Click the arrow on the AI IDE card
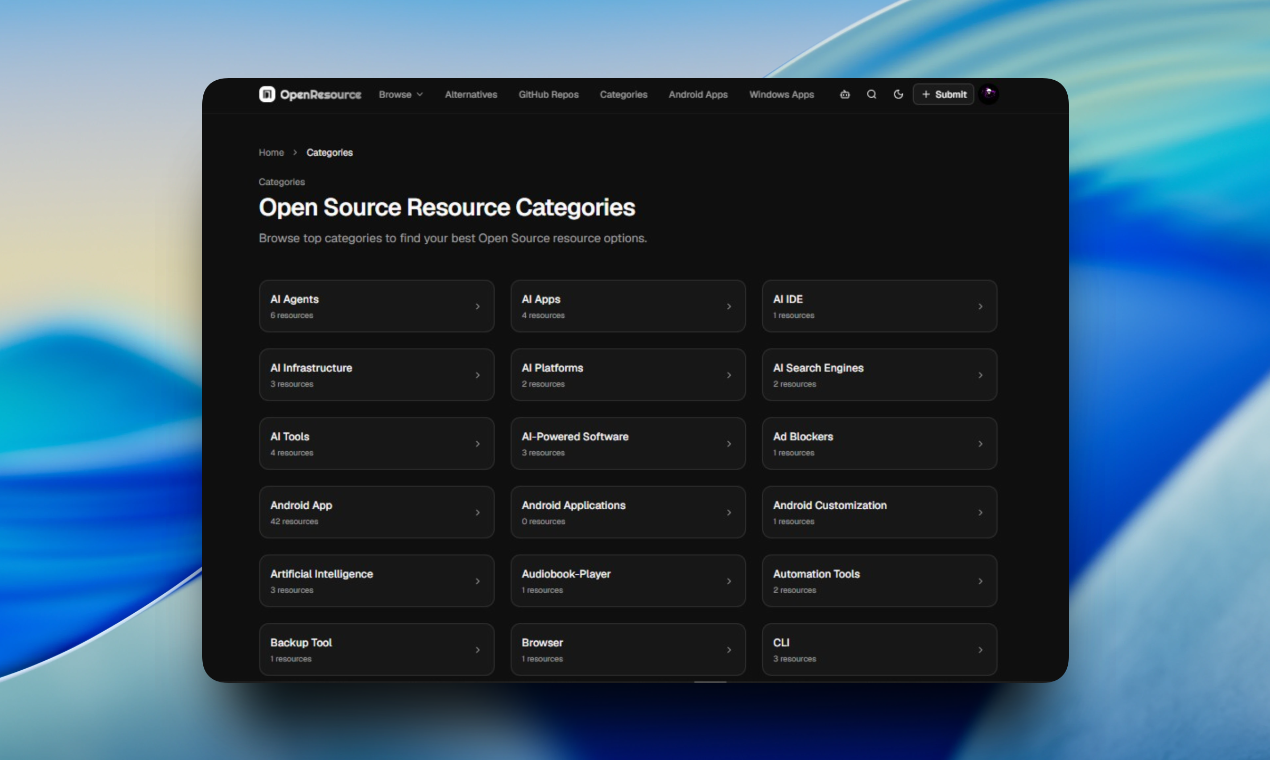The width and height of the screenshot is (1270, 760). click(980, 307)
